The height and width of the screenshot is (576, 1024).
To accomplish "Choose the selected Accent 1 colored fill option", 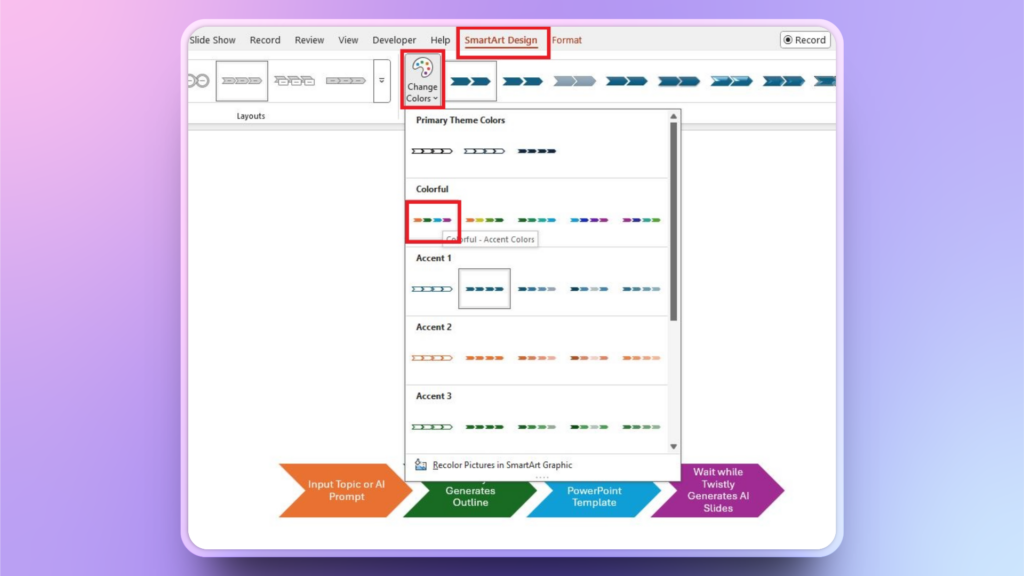I will coord(484,288).
